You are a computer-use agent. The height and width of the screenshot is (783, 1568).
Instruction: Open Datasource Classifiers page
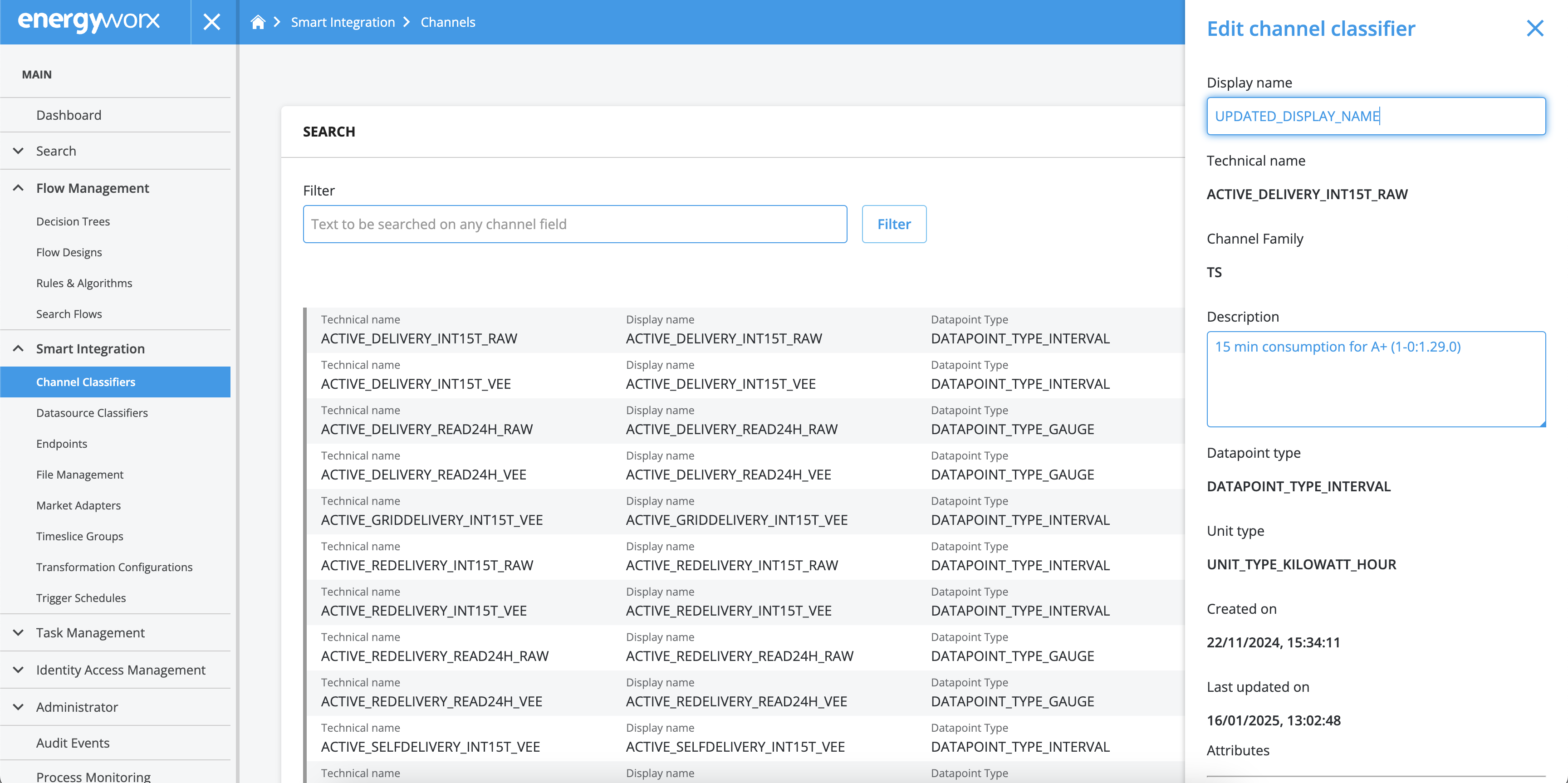pyautogui.click(x=92, y=413)
